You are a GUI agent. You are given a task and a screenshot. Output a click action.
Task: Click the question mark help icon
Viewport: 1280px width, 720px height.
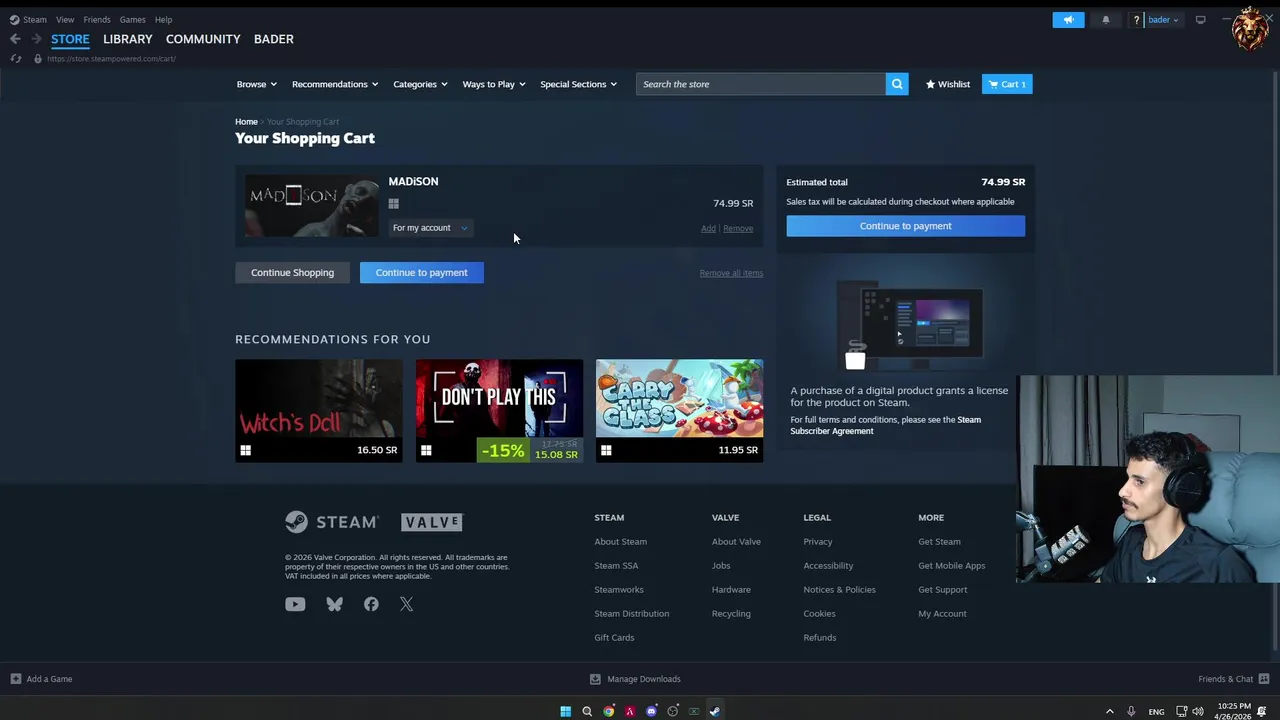coord(1136,20)
